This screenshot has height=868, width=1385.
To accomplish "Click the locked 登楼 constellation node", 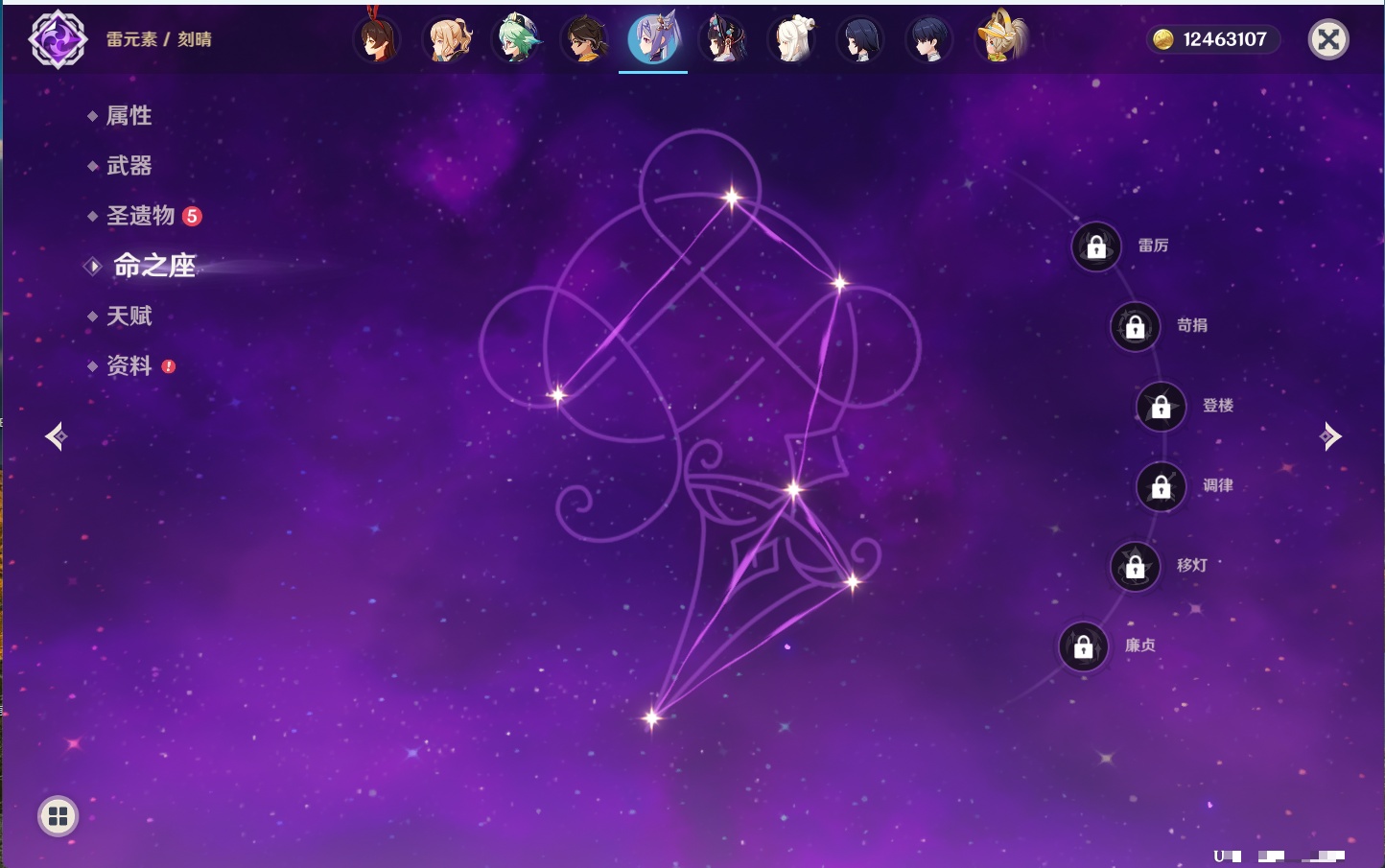I will 1162,406.
